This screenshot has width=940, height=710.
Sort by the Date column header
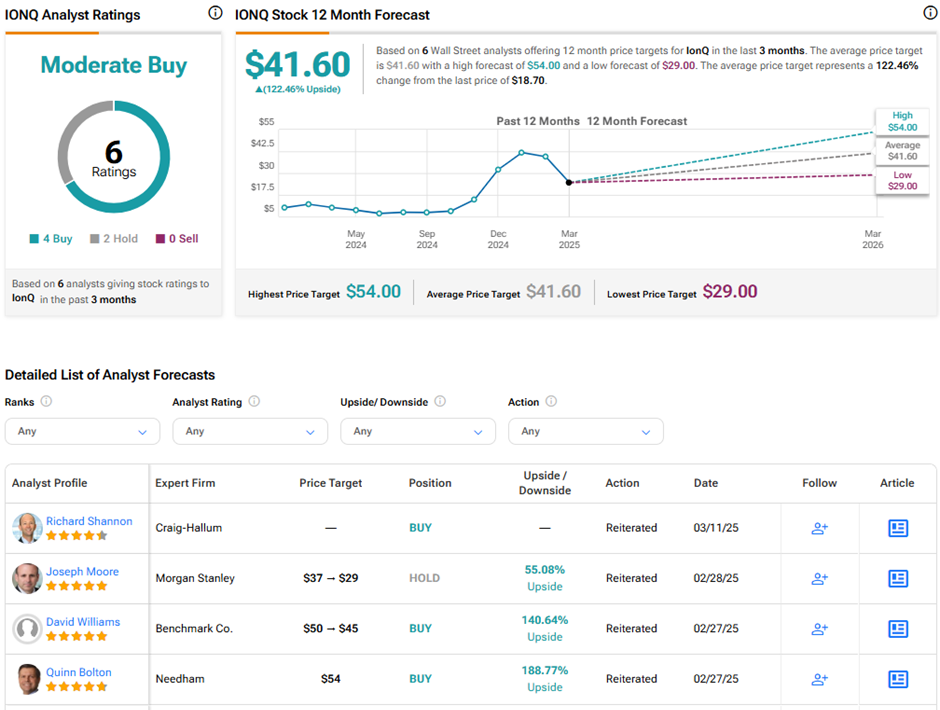point(706,483)
